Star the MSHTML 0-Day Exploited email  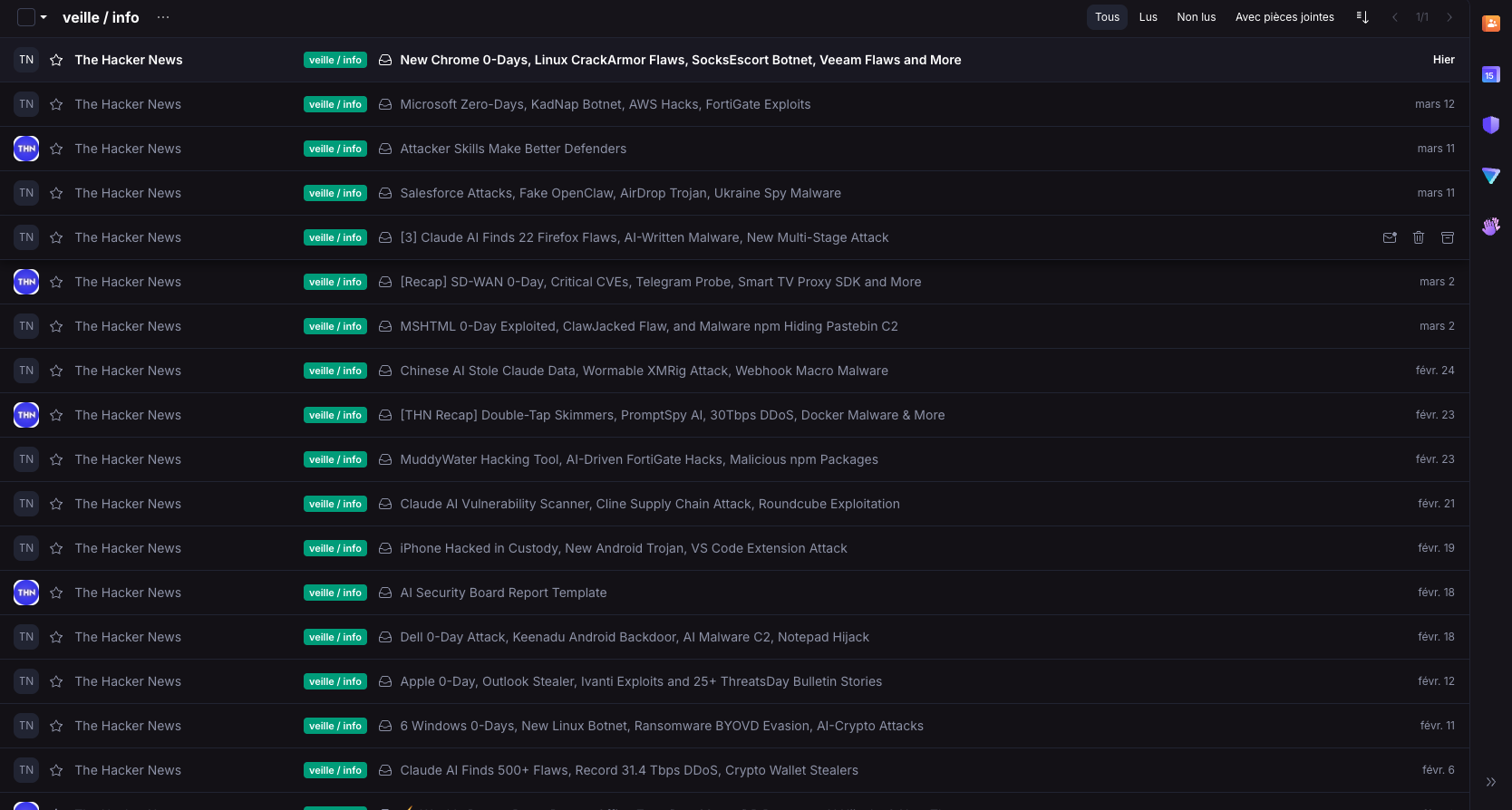[56, 326]
